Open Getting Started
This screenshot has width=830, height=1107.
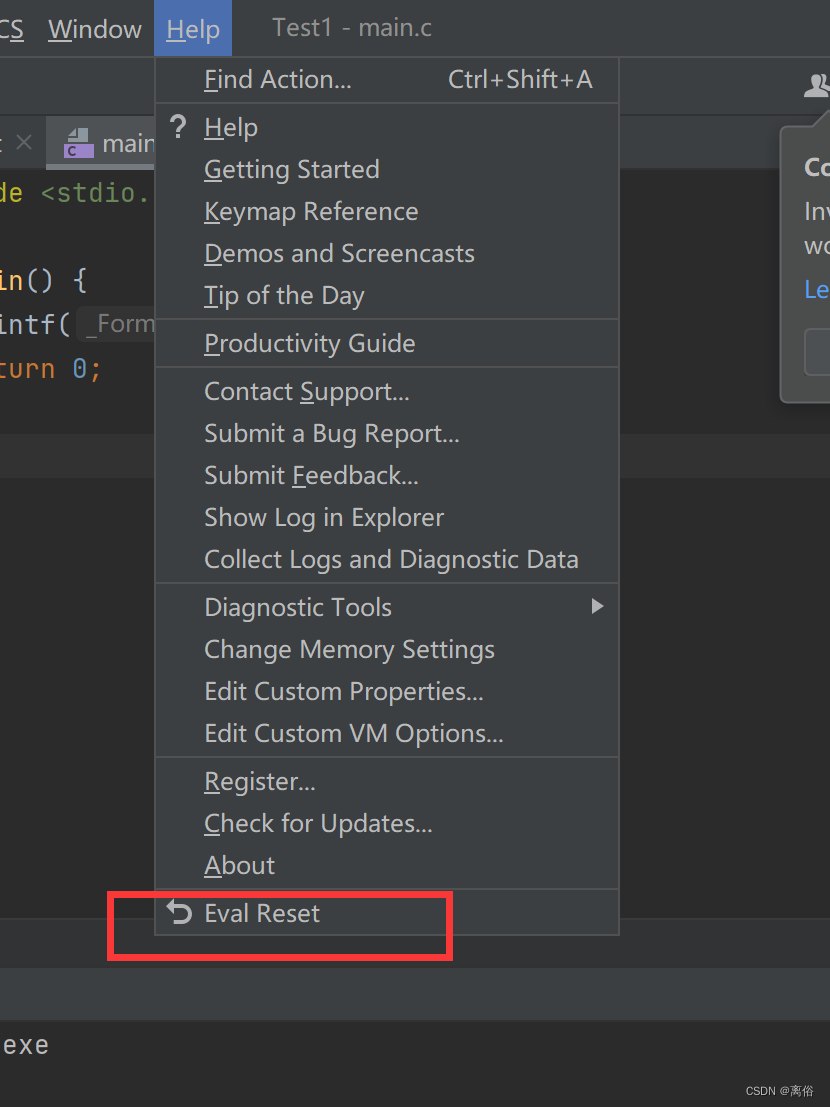pyautogui.click(x=387, y=169)
